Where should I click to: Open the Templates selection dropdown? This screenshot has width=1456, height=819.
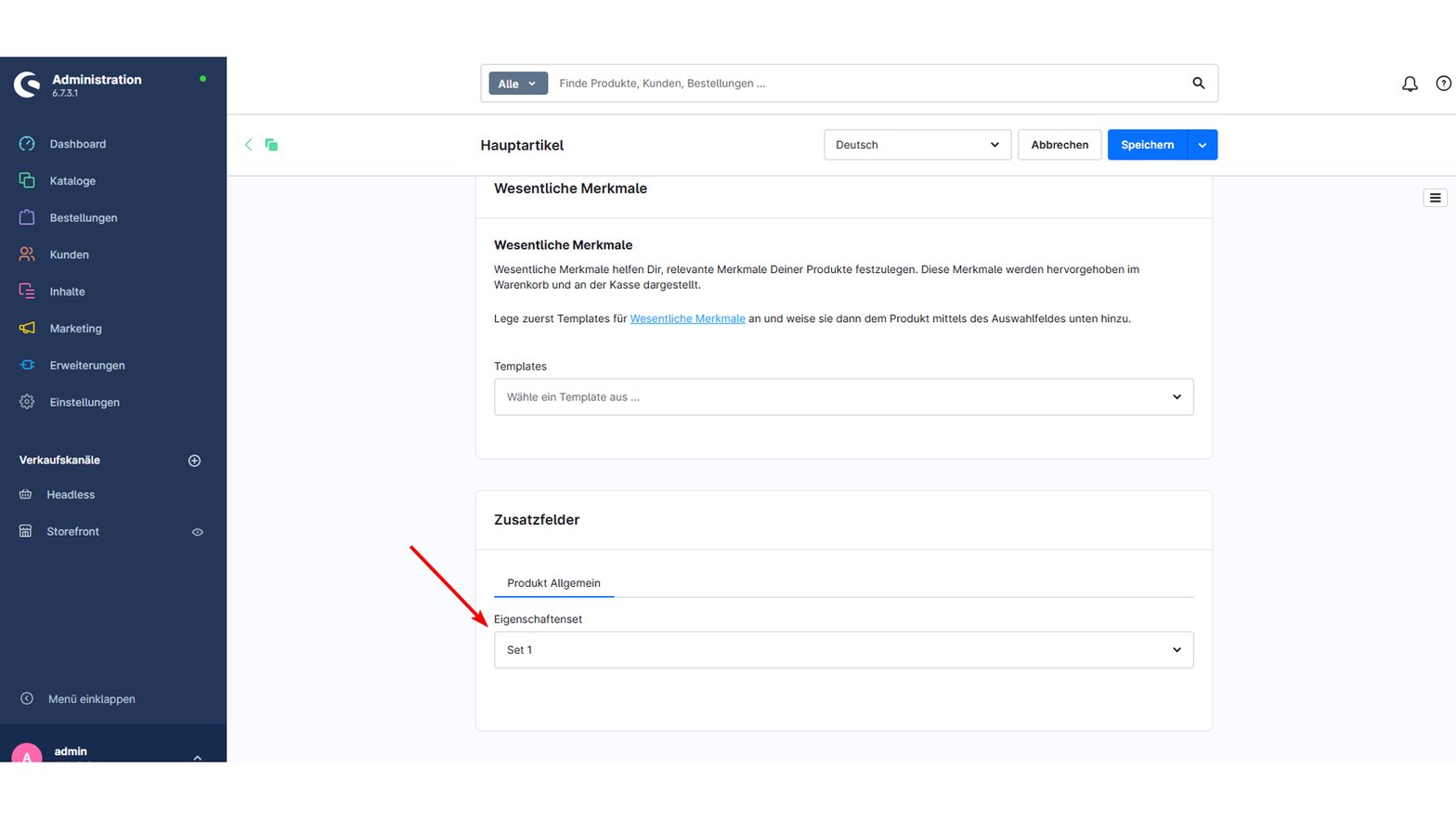click(x=844, y=397)
